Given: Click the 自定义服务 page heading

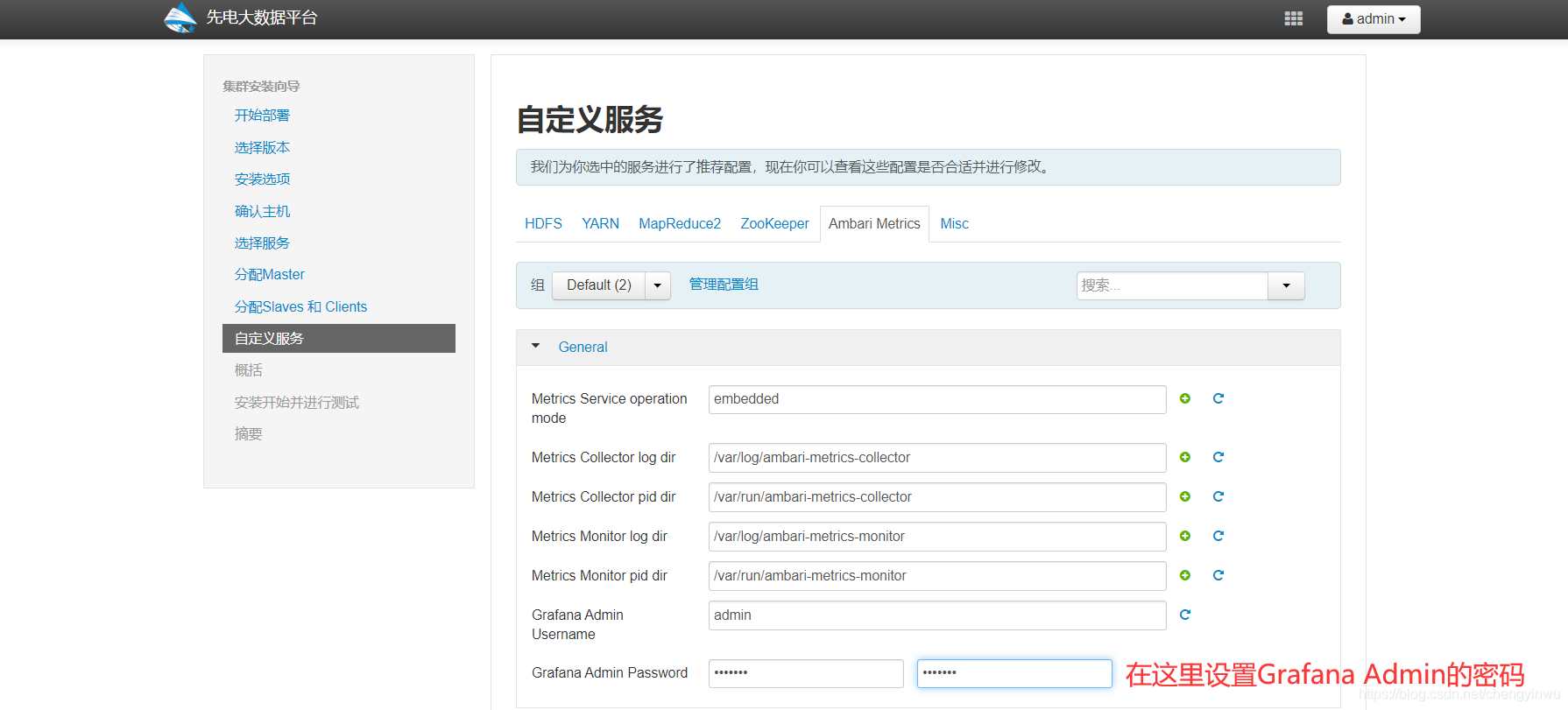Looking at the screenshot, I should [590, 119].
